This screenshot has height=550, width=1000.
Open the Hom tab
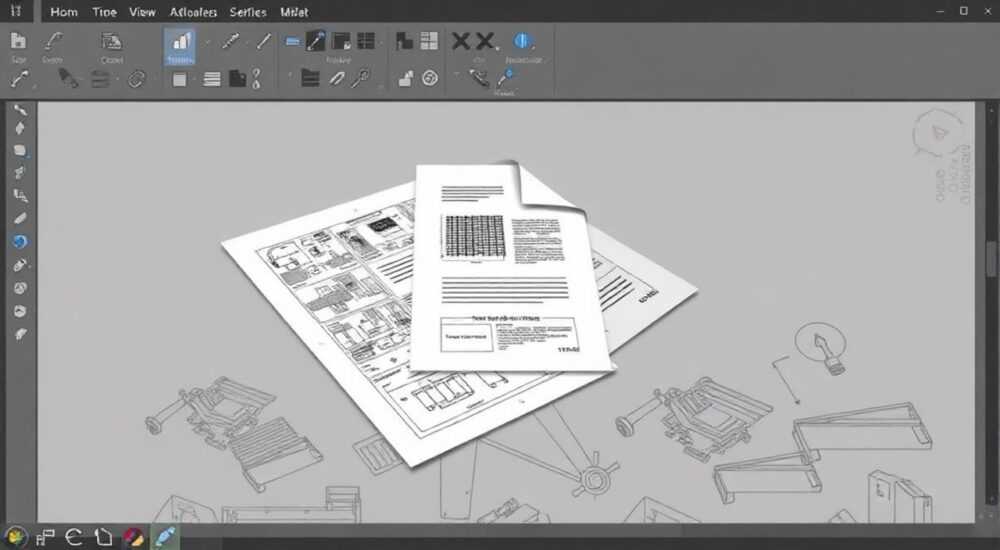pos(64,12)
